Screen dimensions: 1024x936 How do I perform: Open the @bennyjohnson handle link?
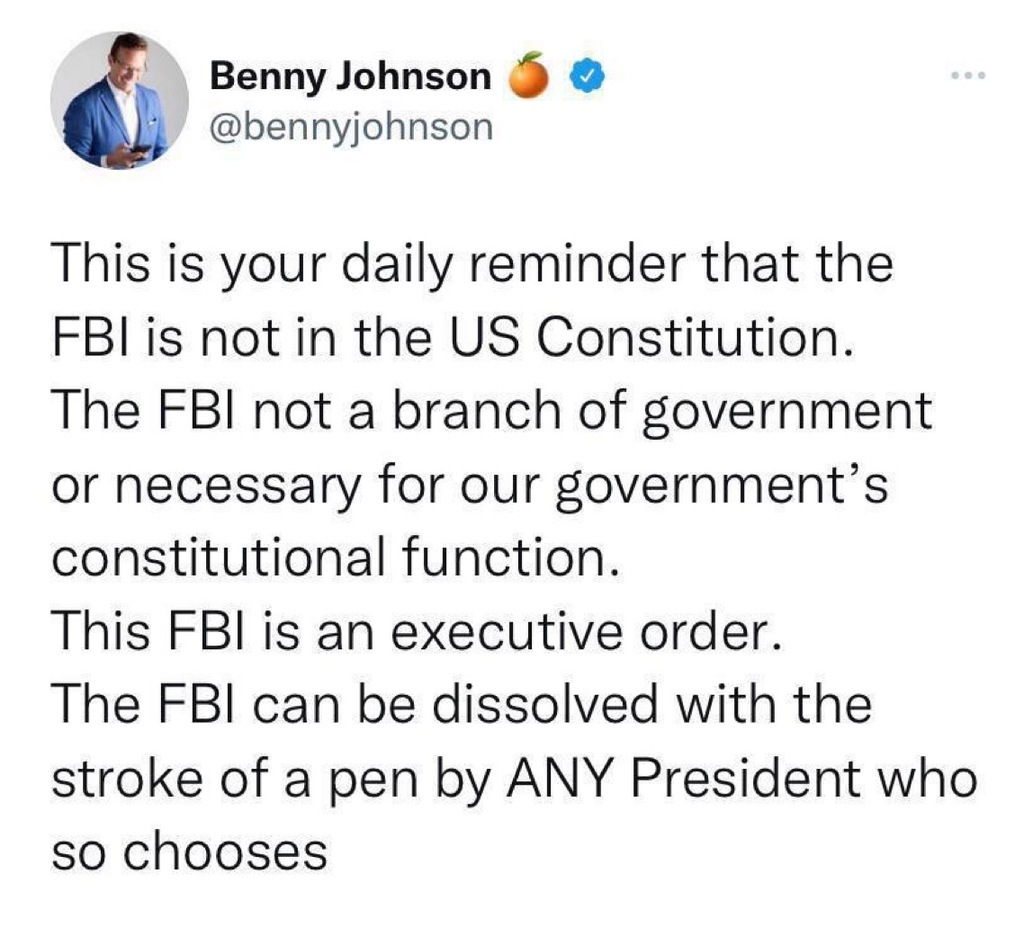pos(352,127)
